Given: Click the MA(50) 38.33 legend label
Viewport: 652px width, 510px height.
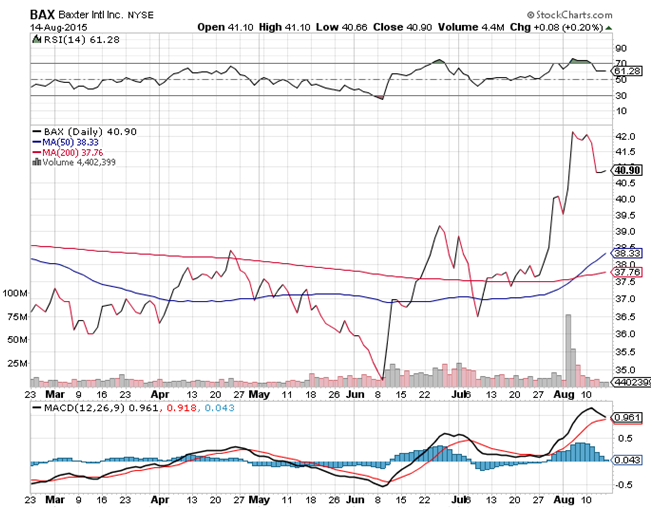Looking at the screenshot, I should pos(70,142).
